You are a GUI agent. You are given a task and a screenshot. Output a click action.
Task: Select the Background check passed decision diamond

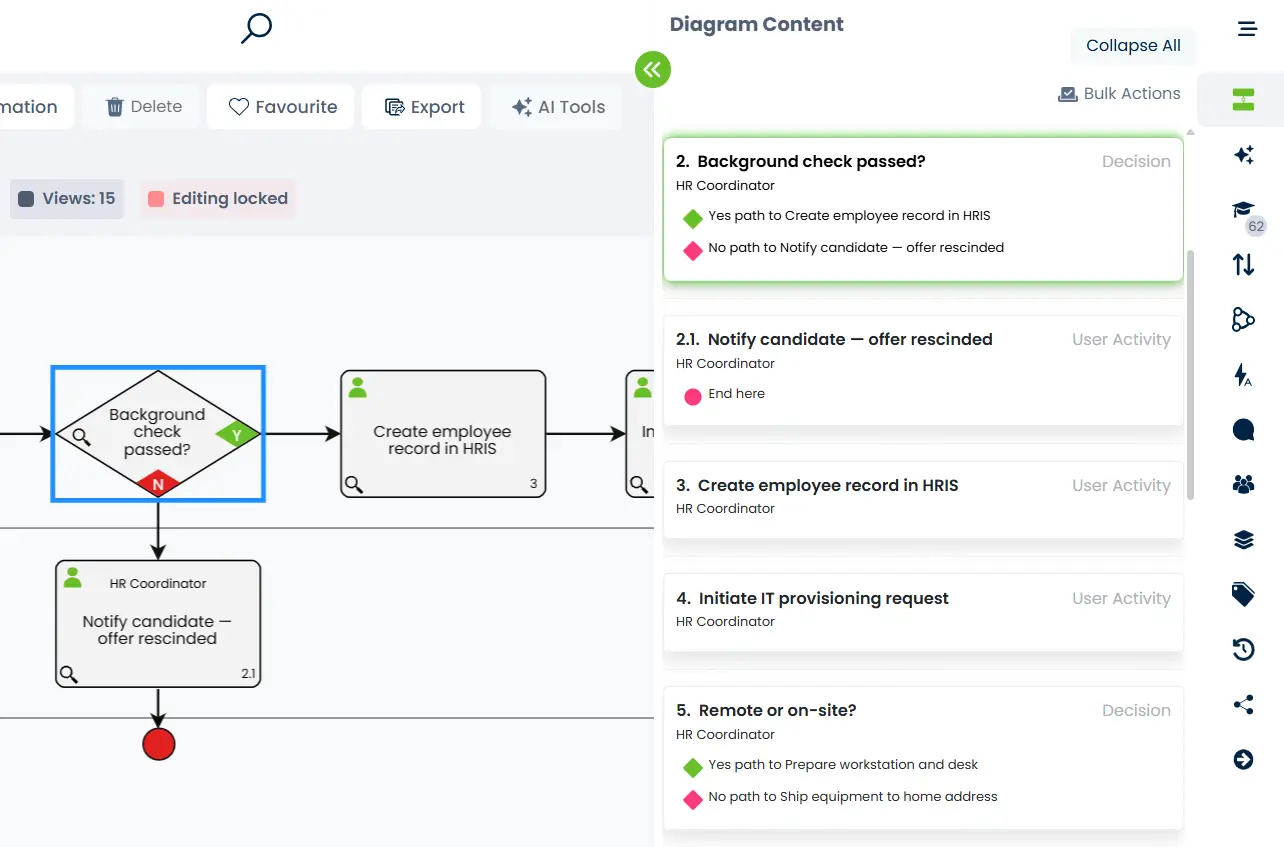(x=157, y=434)
